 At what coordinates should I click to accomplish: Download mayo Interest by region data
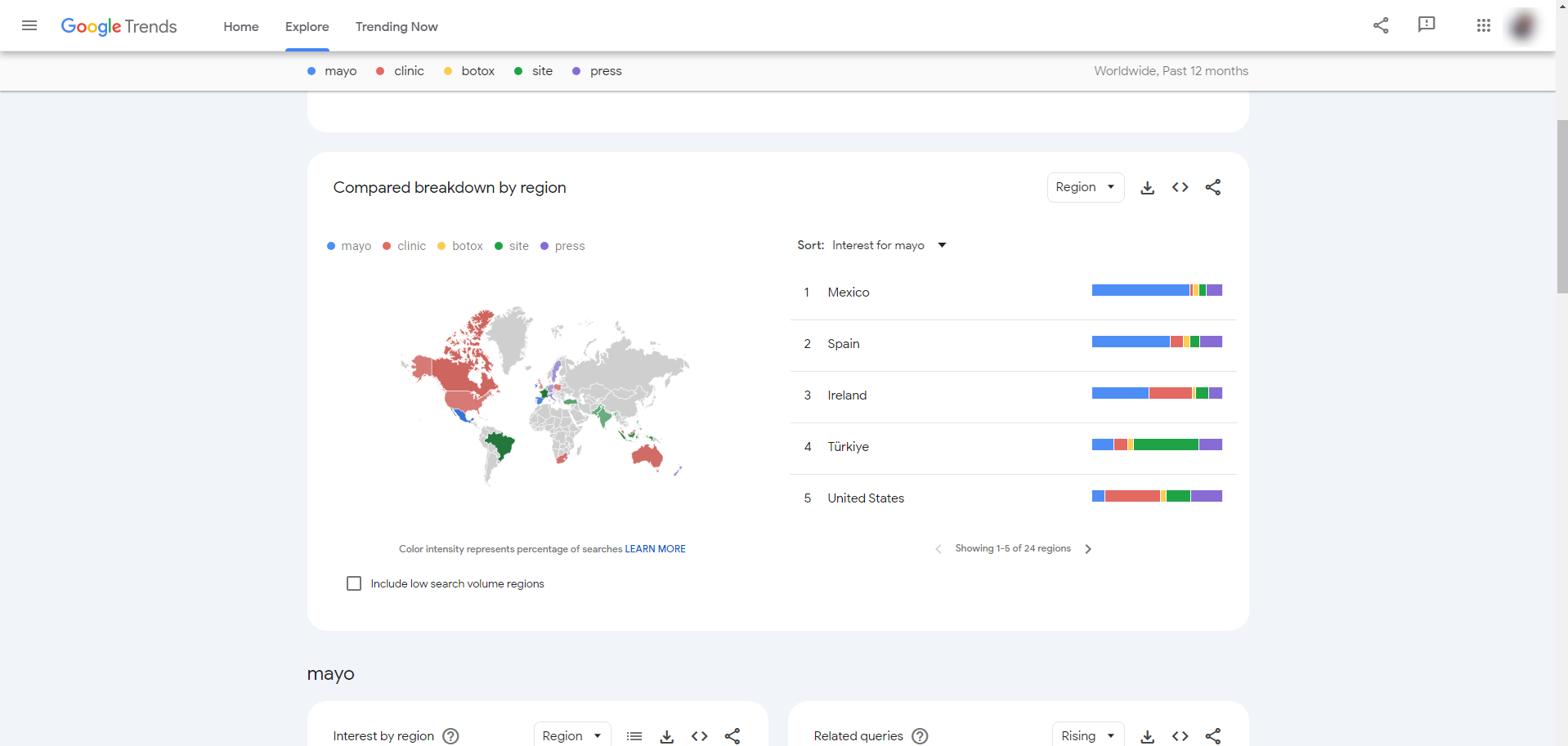(x=667, y=736)
